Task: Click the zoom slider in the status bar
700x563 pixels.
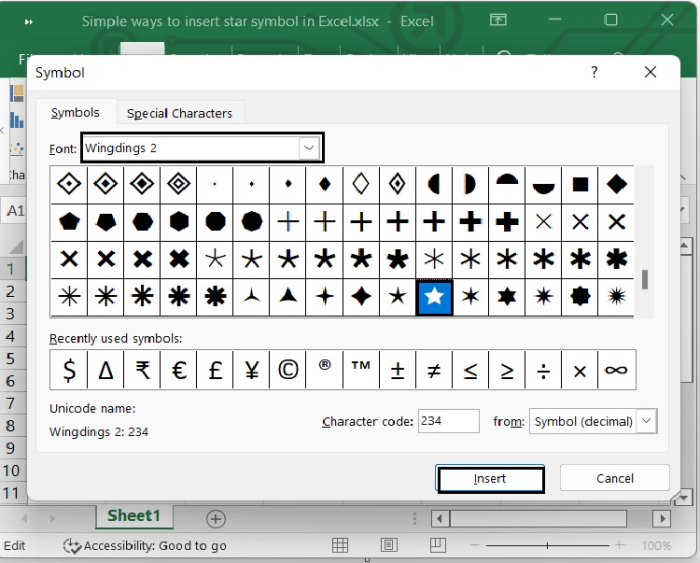Action: (547, 546)
